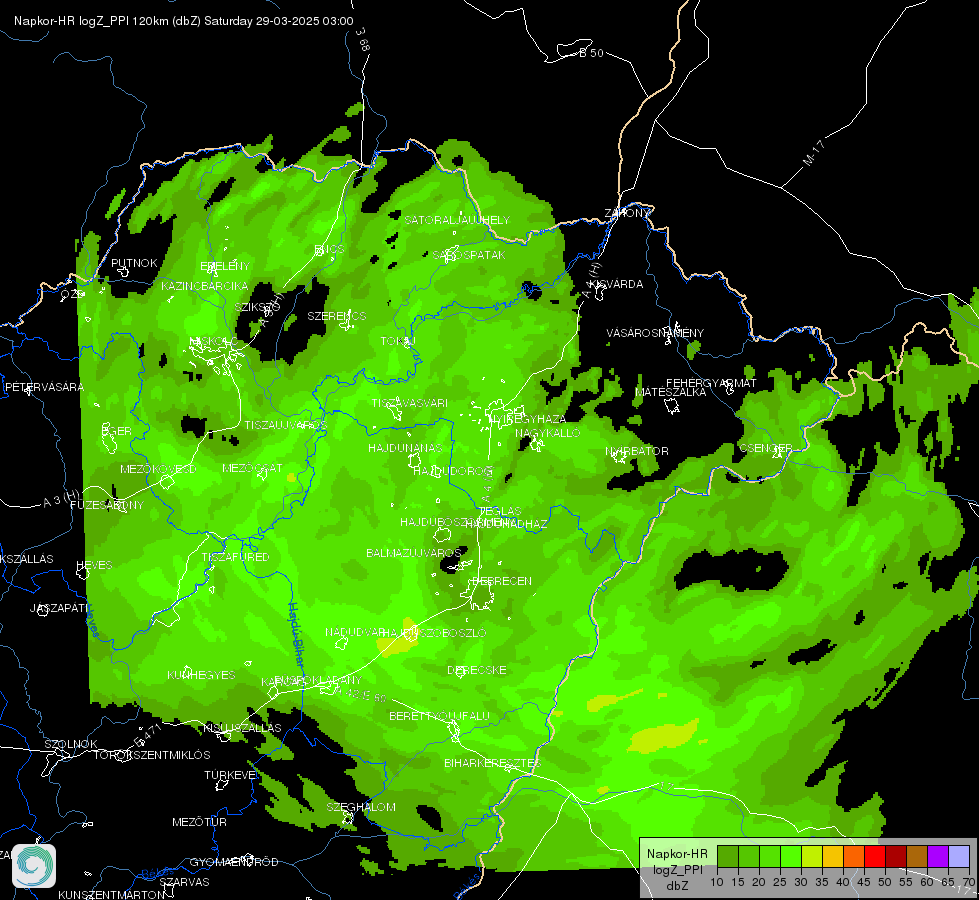Click the MEZOKOVESD city label
979x900 pixels.
(x=158, y=469)
